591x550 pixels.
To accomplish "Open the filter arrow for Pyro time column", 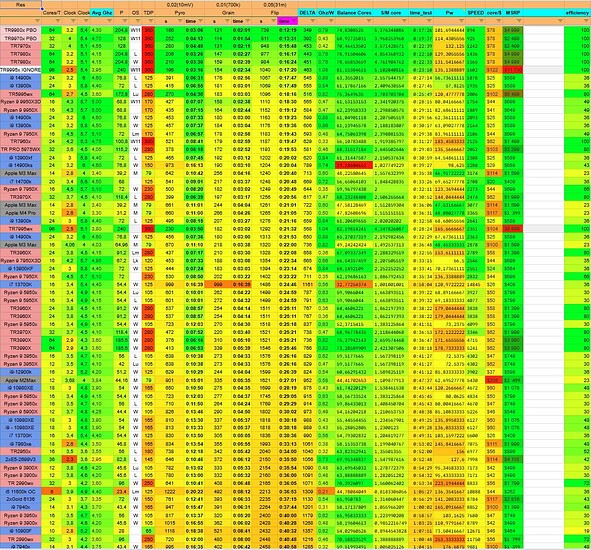I will [x=201, y=21].
